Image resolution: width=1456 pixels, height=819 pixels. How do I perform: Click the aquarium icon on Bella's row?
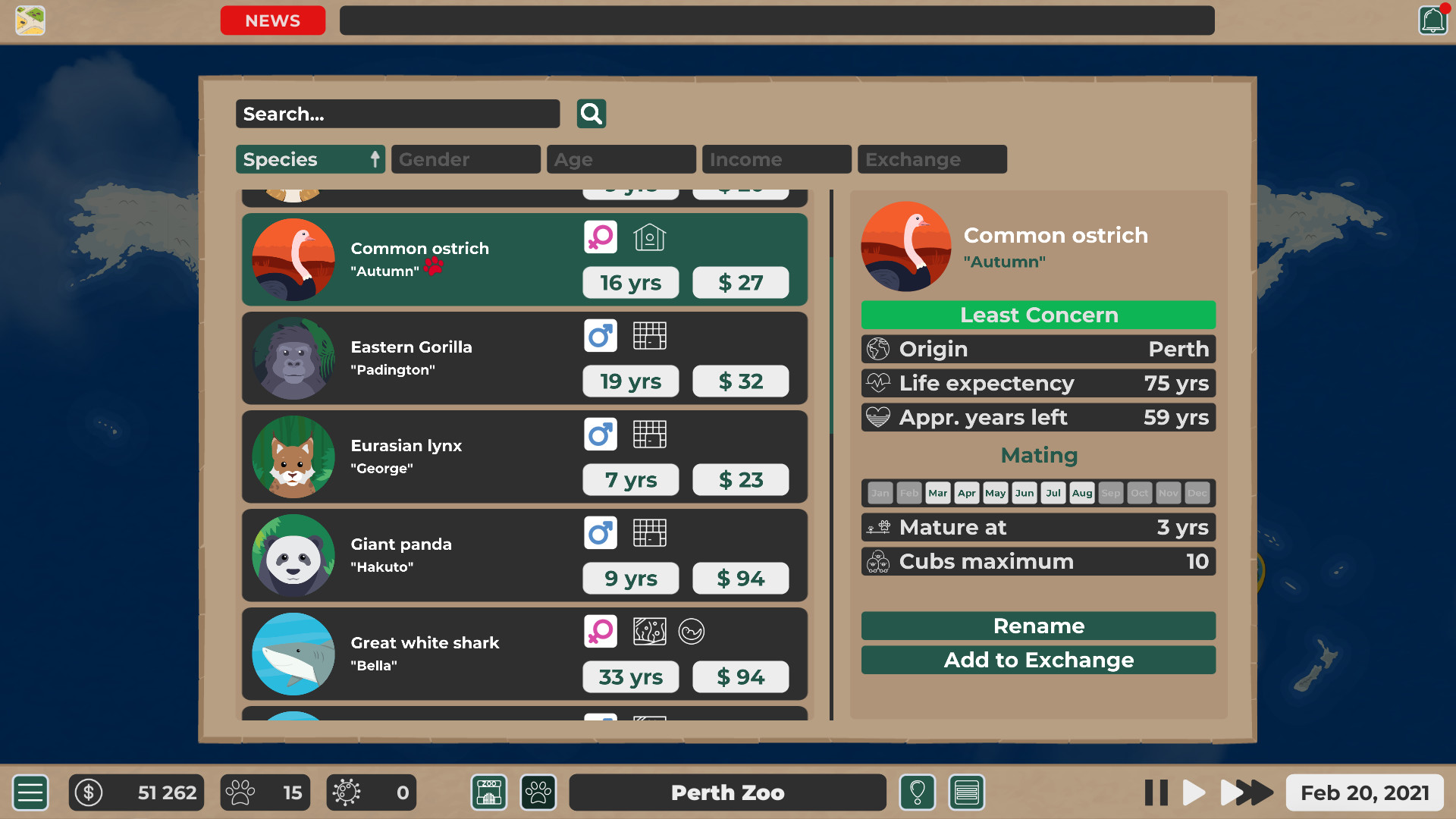tap(649, 631)
